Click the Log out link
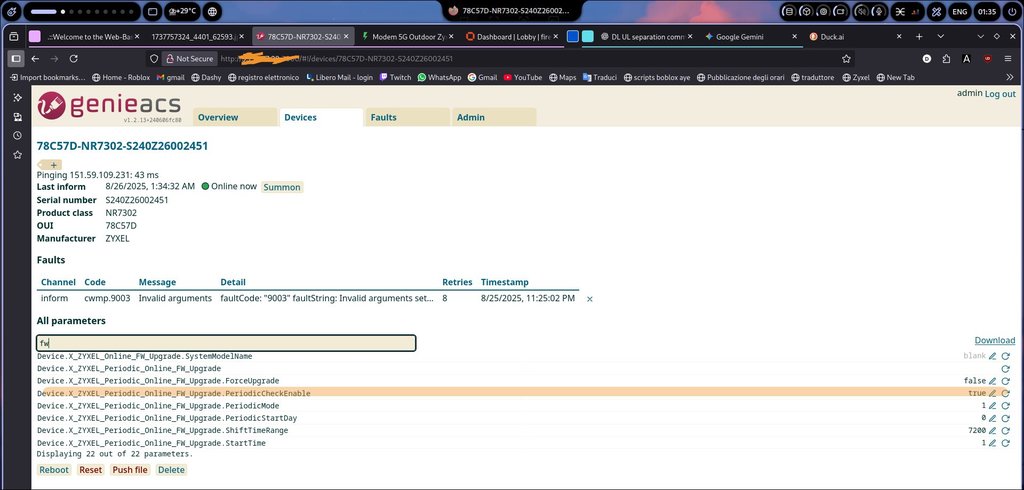The width and height of the screenshot is (1024, 490). coord(1000,94)
